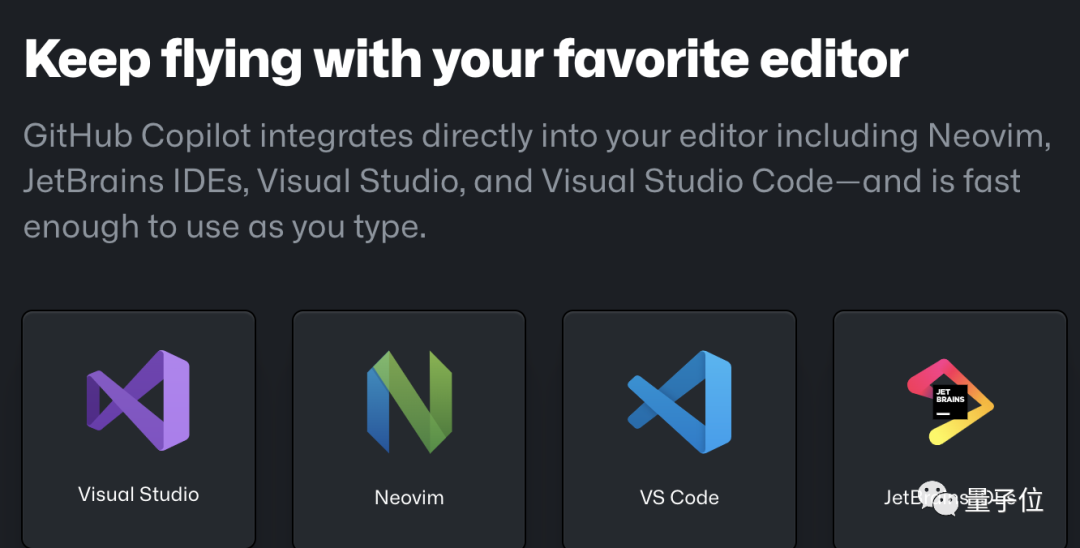Click the purple Visual Studio logo
1080x548 pixels.
(138, 401)
